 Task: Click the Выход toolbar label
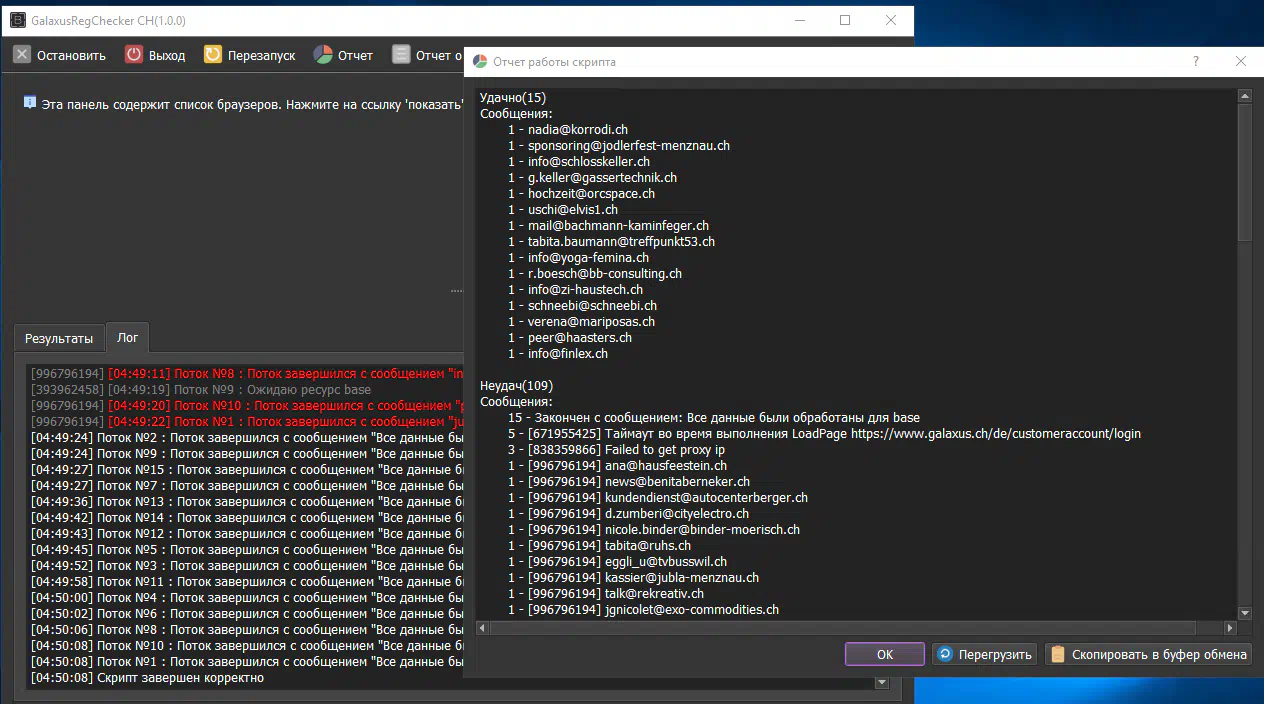167,56
